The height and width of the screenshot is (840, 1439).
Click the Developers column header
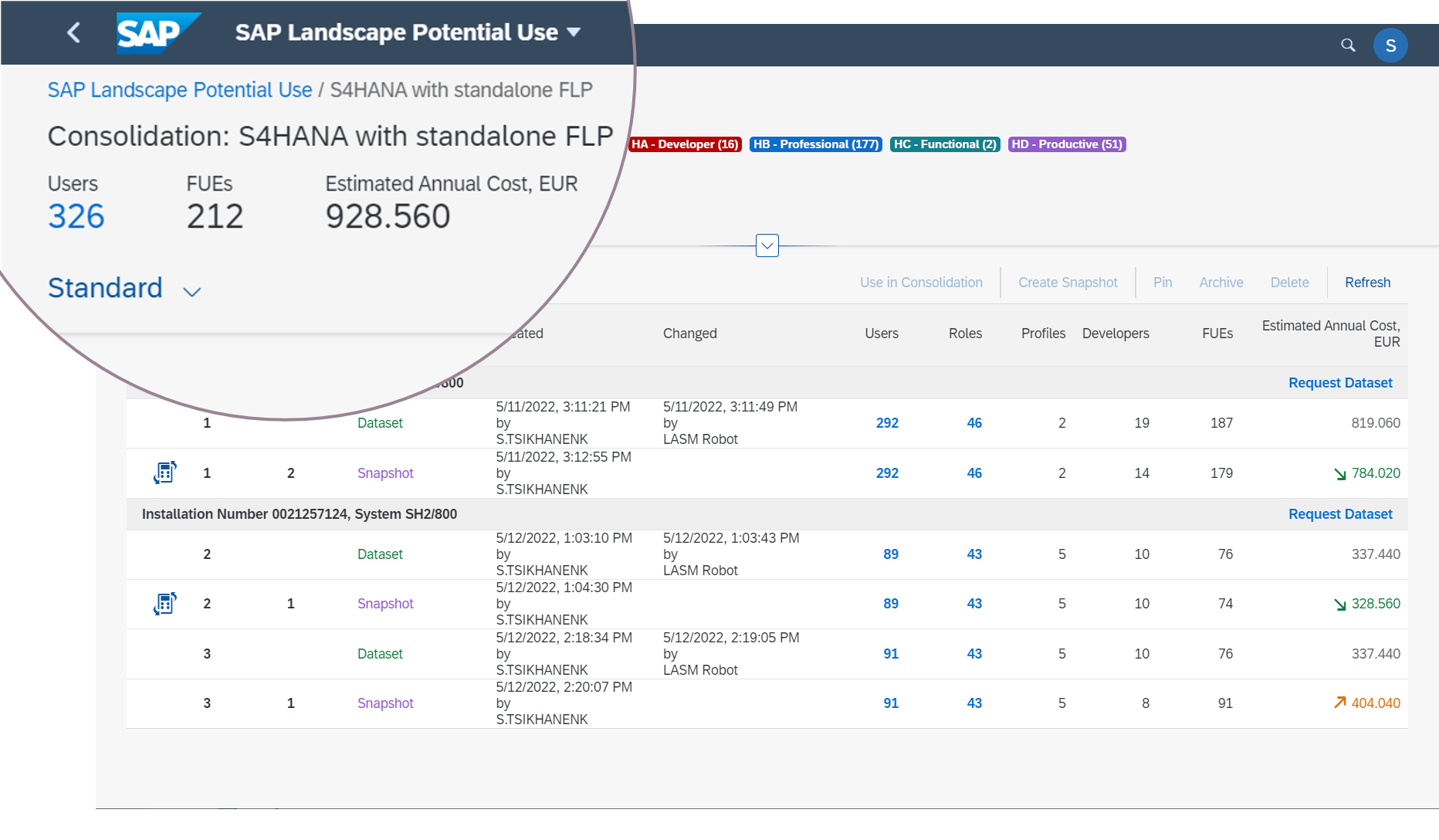pyautogui.click(x=1116, y=334)
